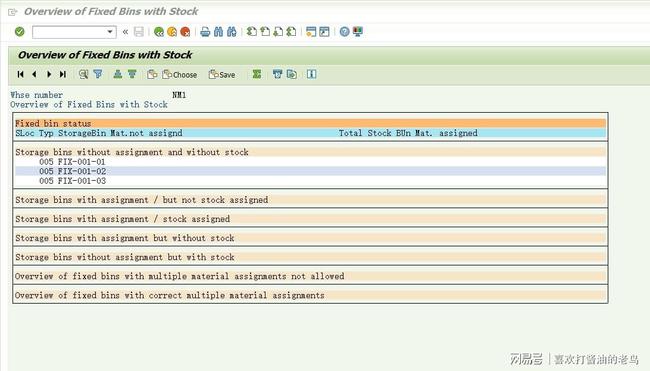Click the Sort Descending icon
The width and height of the screenshot is (650, 371).
(x=132, y=74)
